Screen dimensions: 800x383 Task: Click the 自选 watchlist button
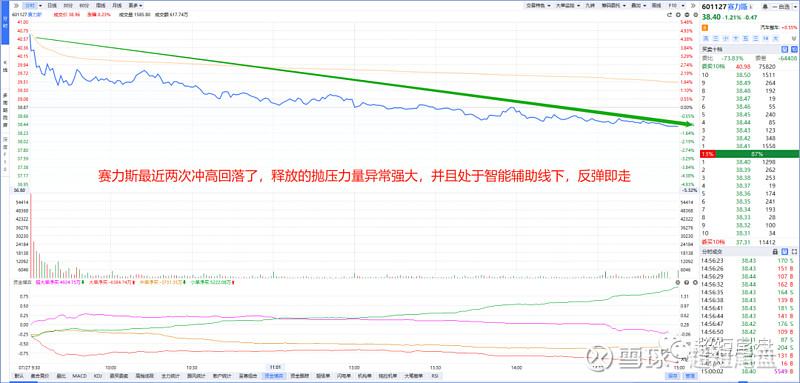click(781, 7)
